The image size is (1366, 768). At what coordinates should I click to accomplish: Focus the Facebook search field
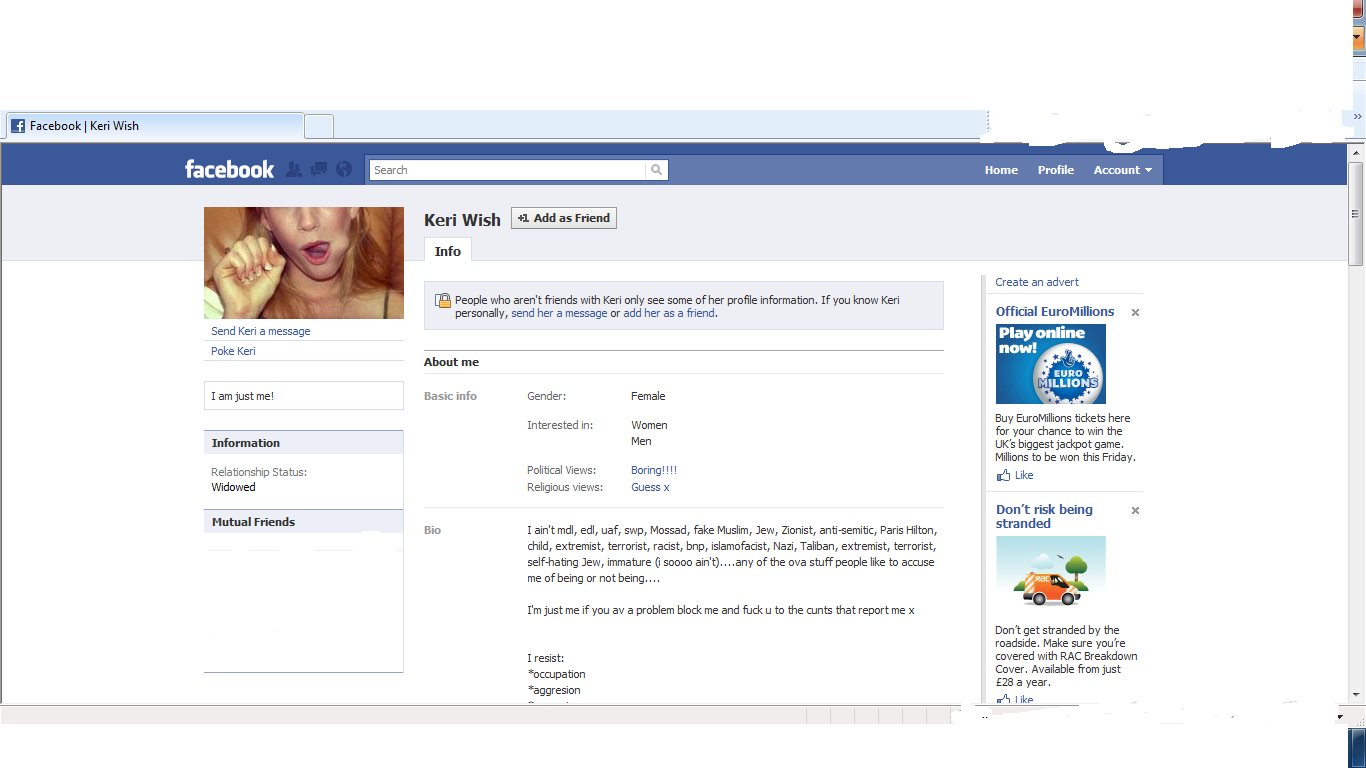click(x=507, y=170)
